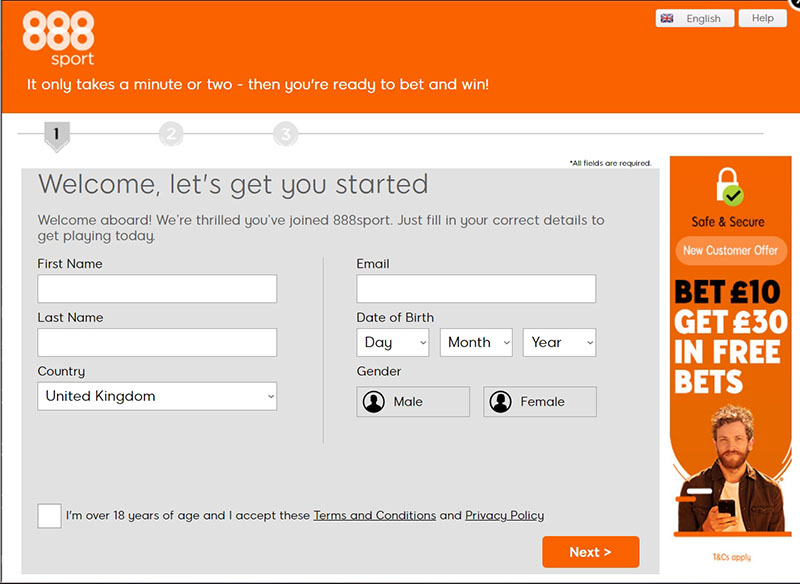Click the Safe & Secure text
The height and width of the screenshot is (584, 800).
tap(728, 222)
